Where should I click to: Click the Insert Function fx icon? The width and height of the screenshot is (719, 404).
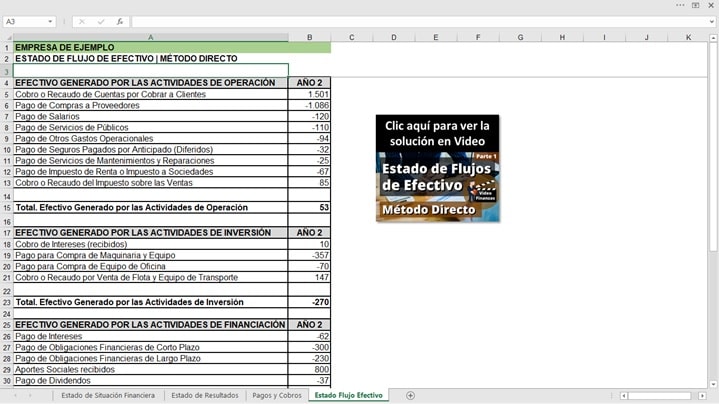point(120,21)
